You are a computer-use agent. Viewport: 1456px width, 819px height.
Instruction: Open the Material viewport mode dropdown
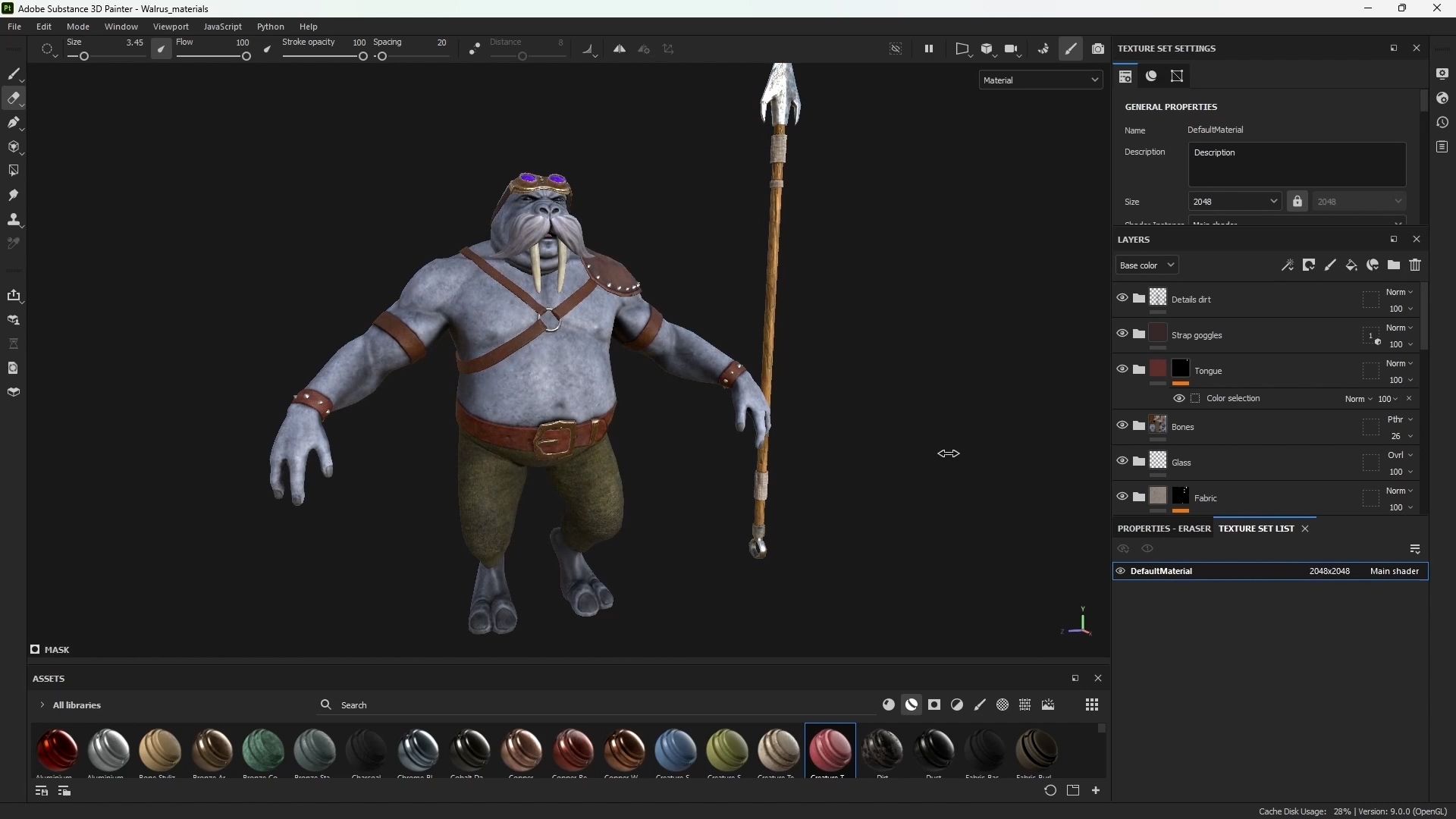pyautogui.click(x=1040, y=80)
